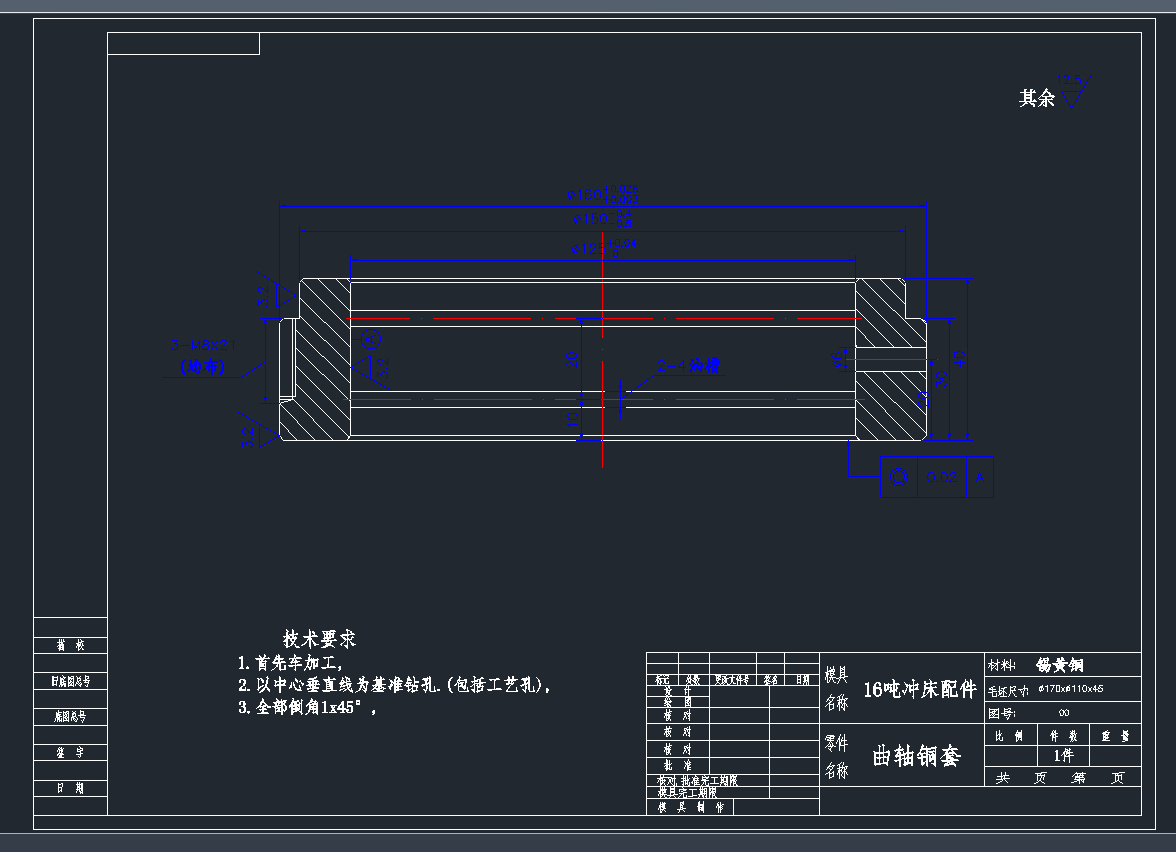Click the 毛坯尺寸 label
Screen dimensions: 1176x852
[x=1007, y=690]
